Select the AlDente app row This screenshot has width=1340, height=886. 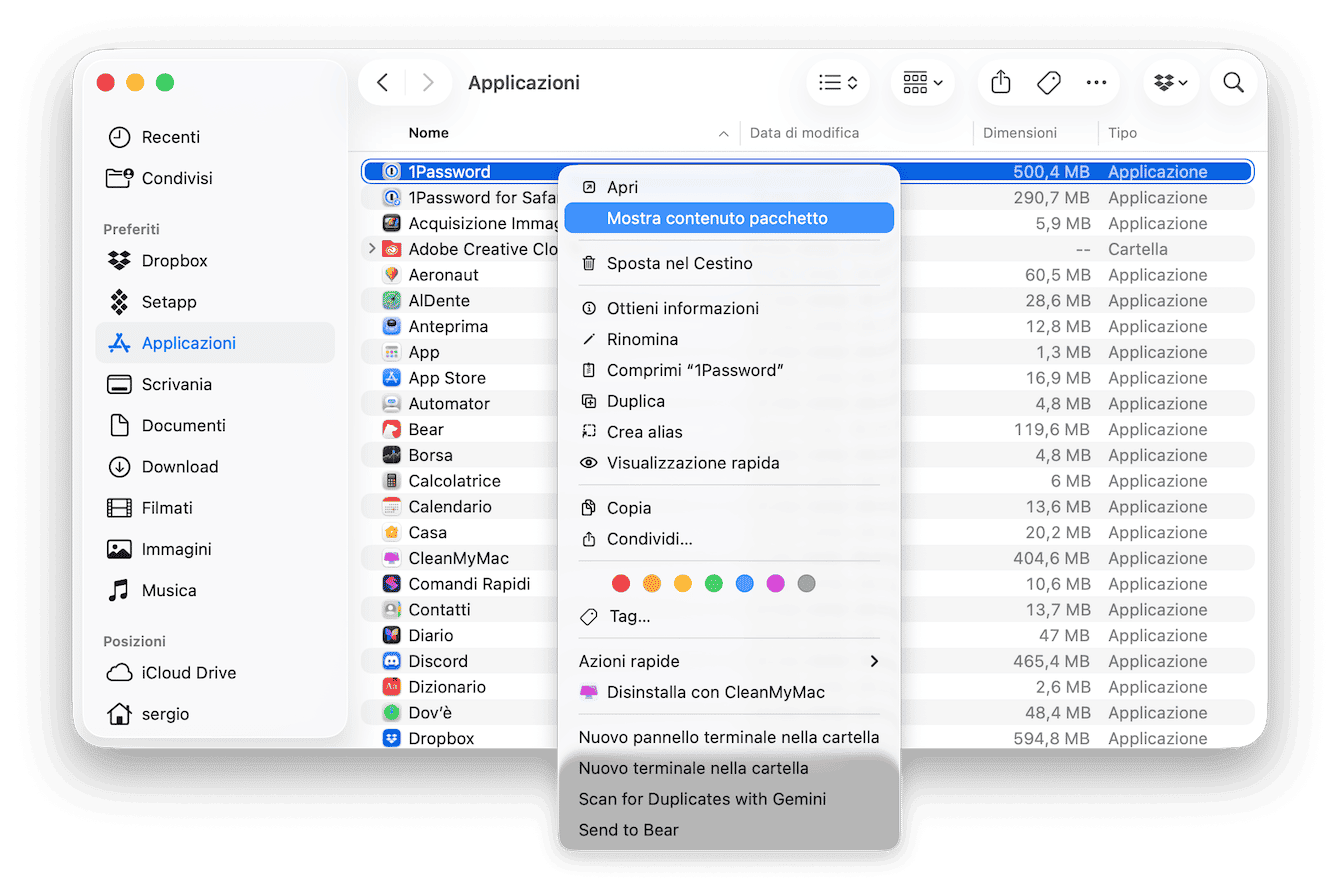tap(807, 301)
